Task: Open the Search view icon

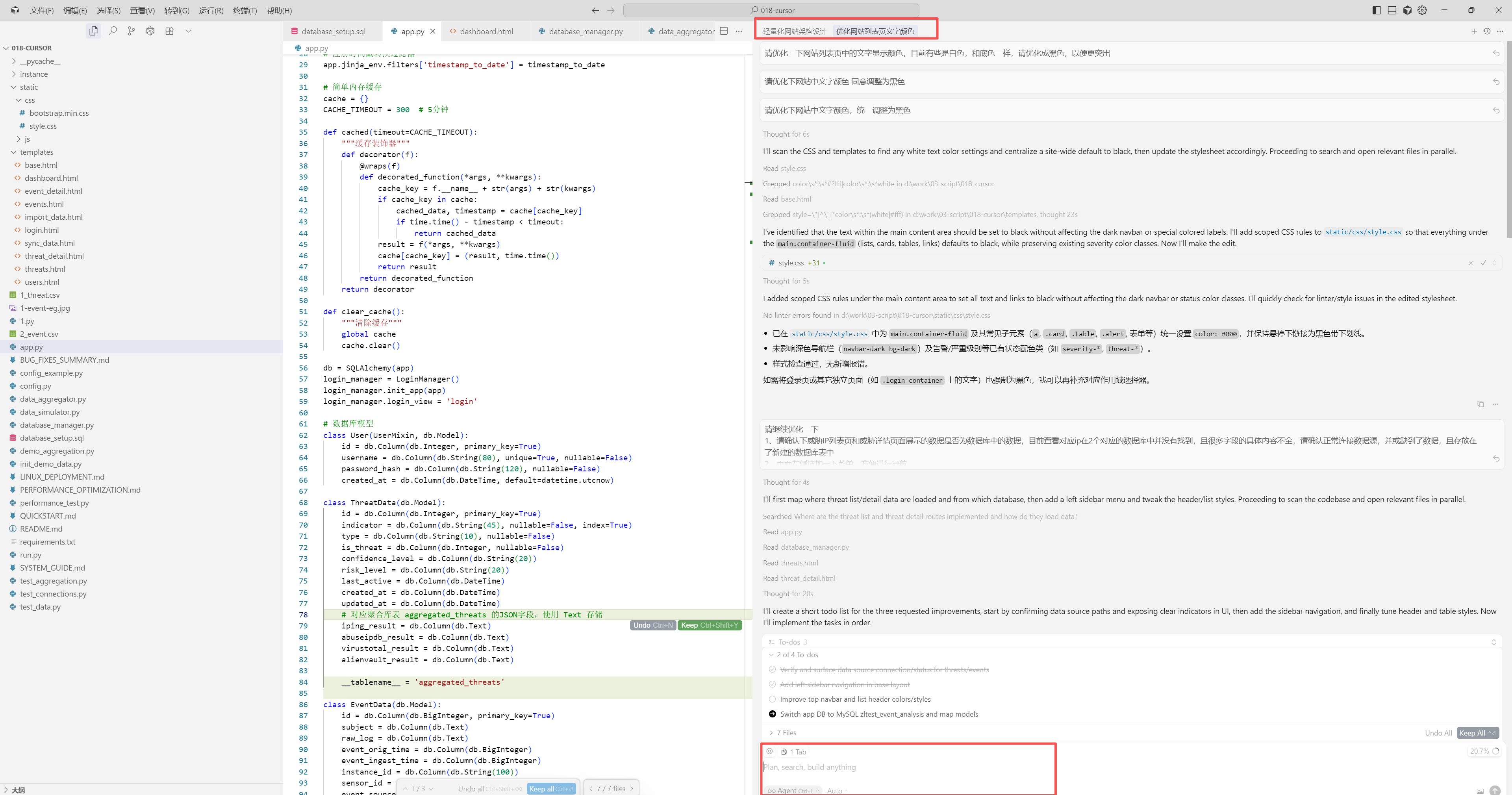Action: click(113, 31)
